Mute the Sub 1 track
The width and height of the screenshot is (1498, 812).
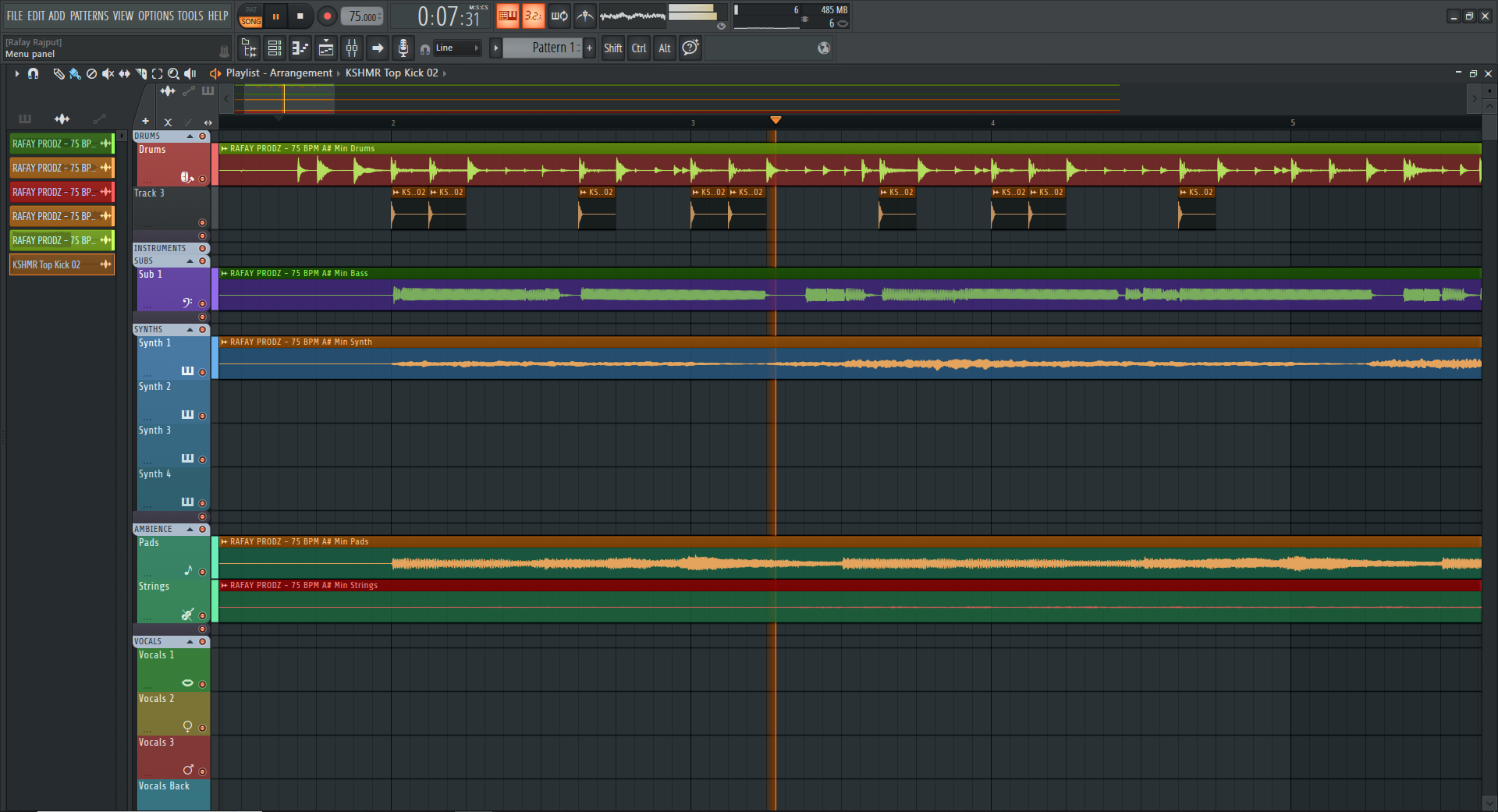[203, 303]
